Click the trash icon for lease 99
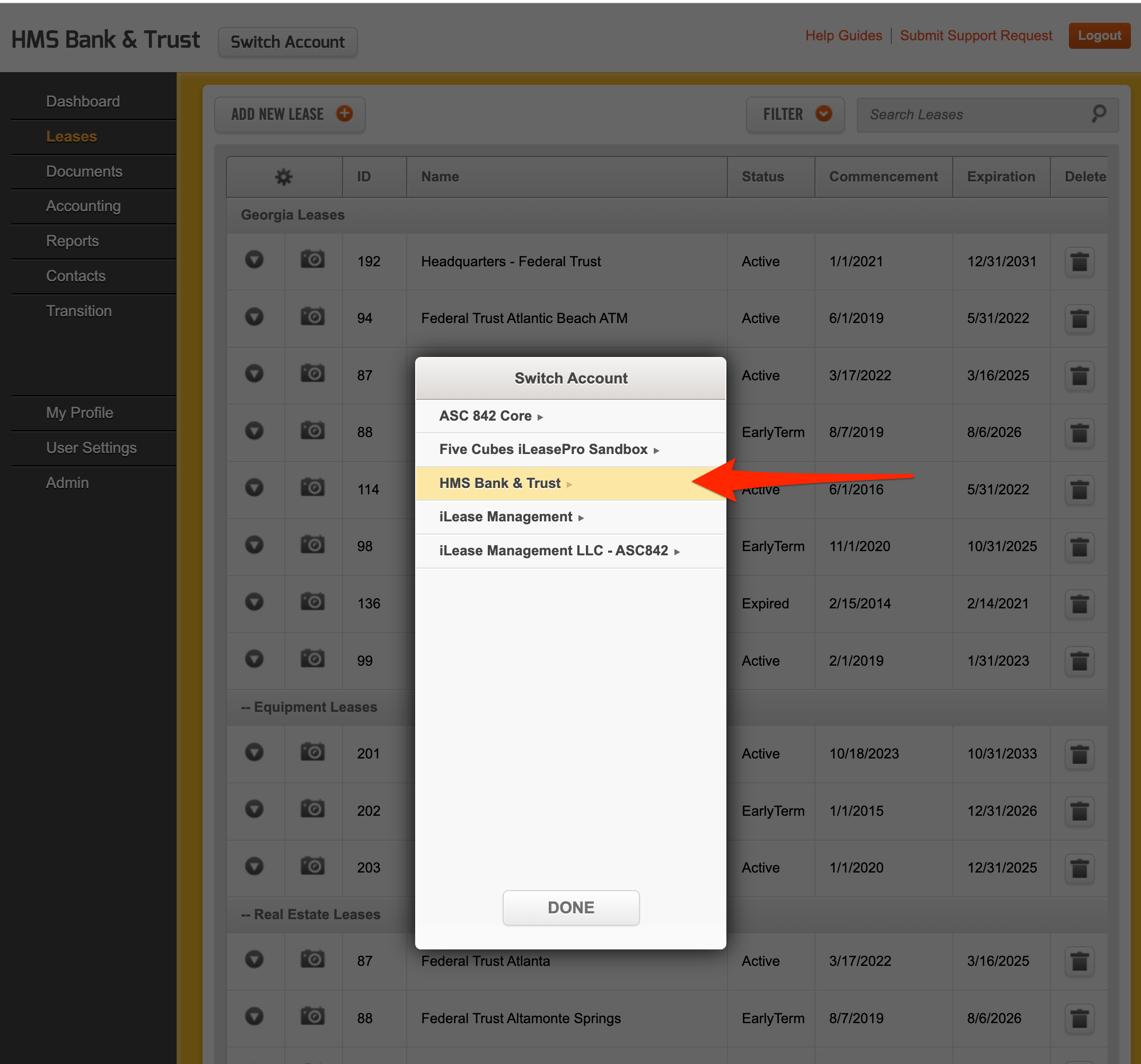The height and width of the screenshot is (1064, 1141). coord(1079,661)
